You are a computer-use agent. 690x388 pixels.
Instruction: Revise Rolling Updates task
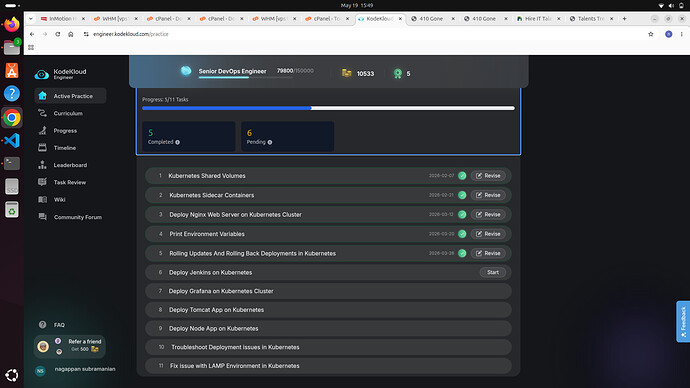[488, 253]
